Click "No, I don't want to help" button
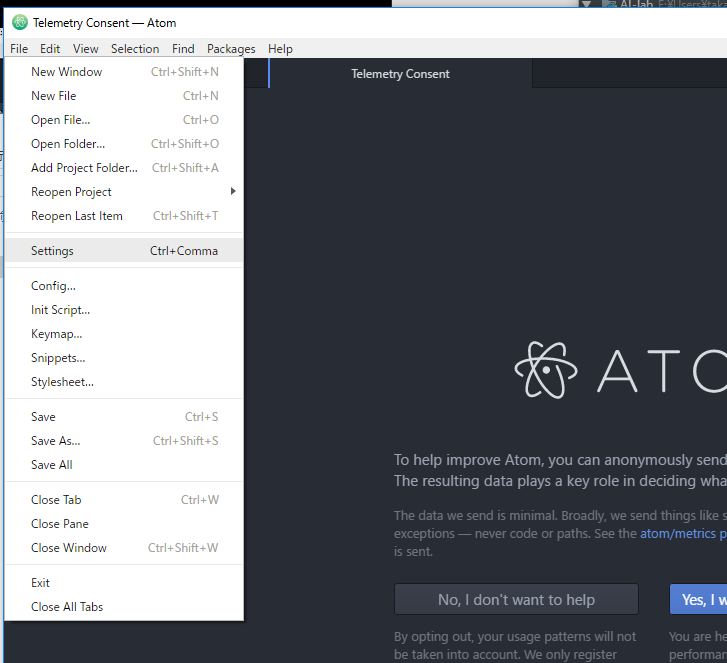 click(x=516, y=599)
